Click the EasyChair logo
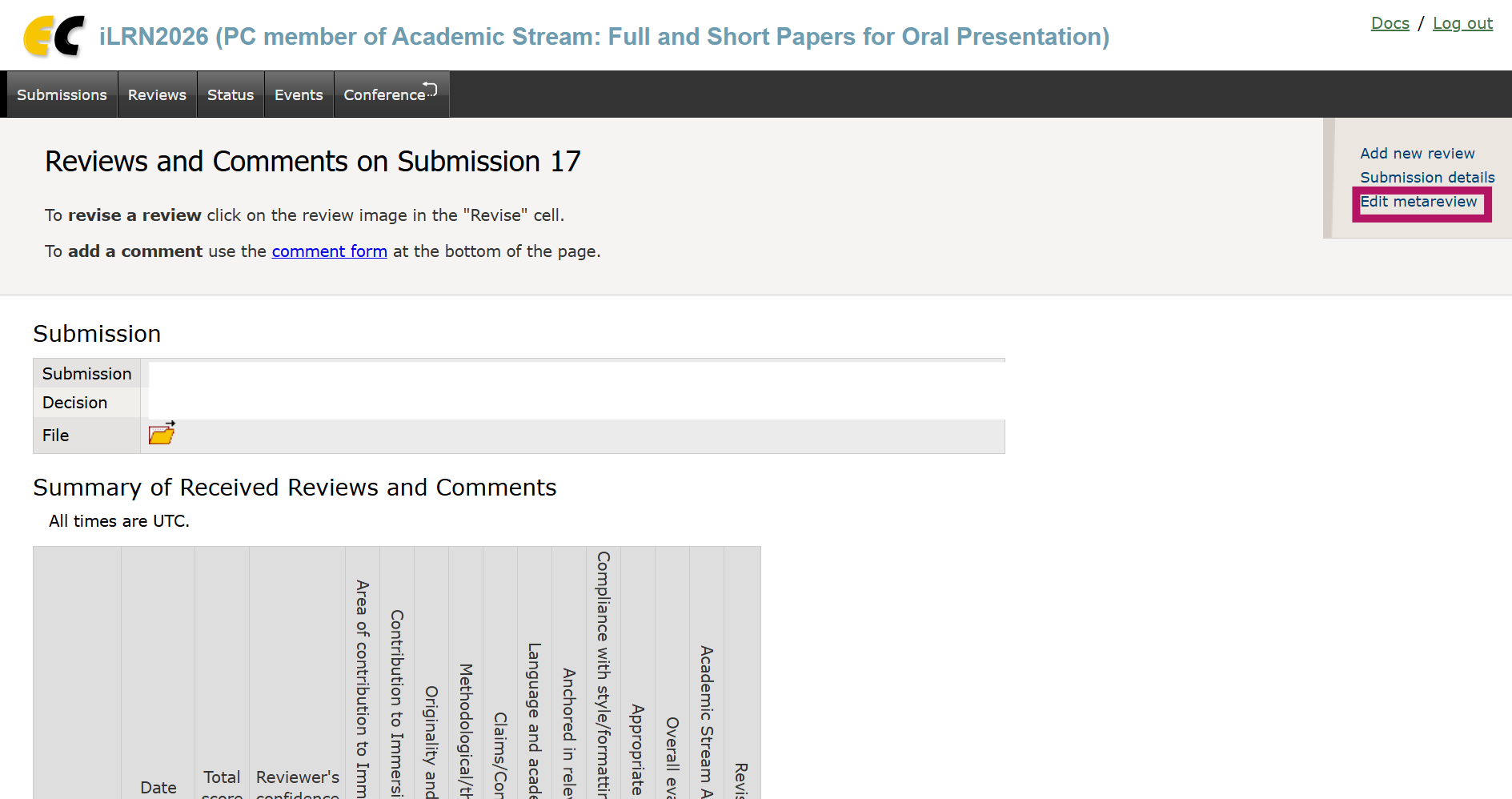Screen dimensions: 1512x799 coord(54,37)
